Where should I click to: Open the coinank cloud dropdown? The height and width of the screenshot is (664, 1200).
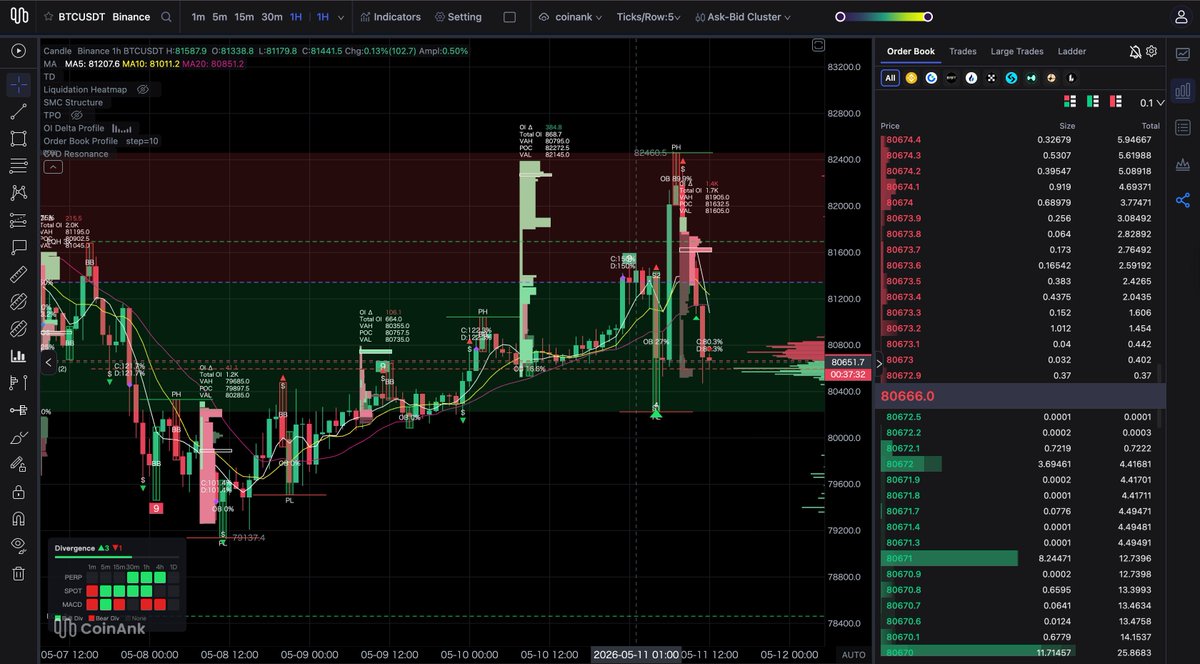(x=570, y=17)
